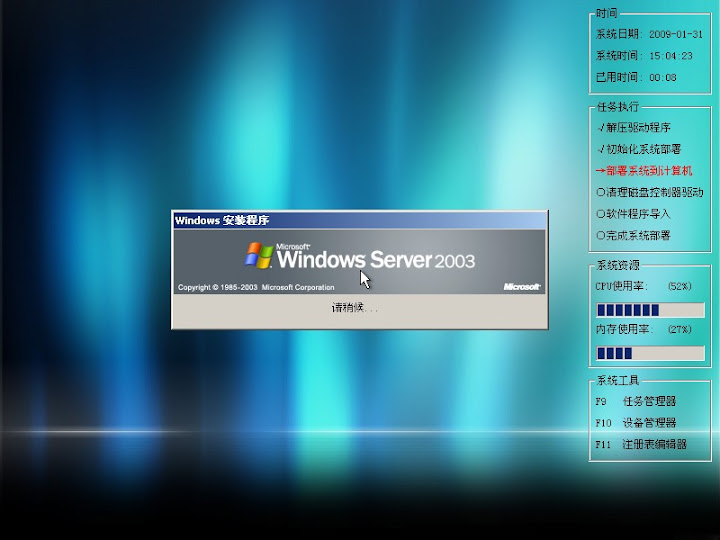Click the '内存使用率: (27%)' label
This screenshot has height=540, width=720.
[643, 329]
